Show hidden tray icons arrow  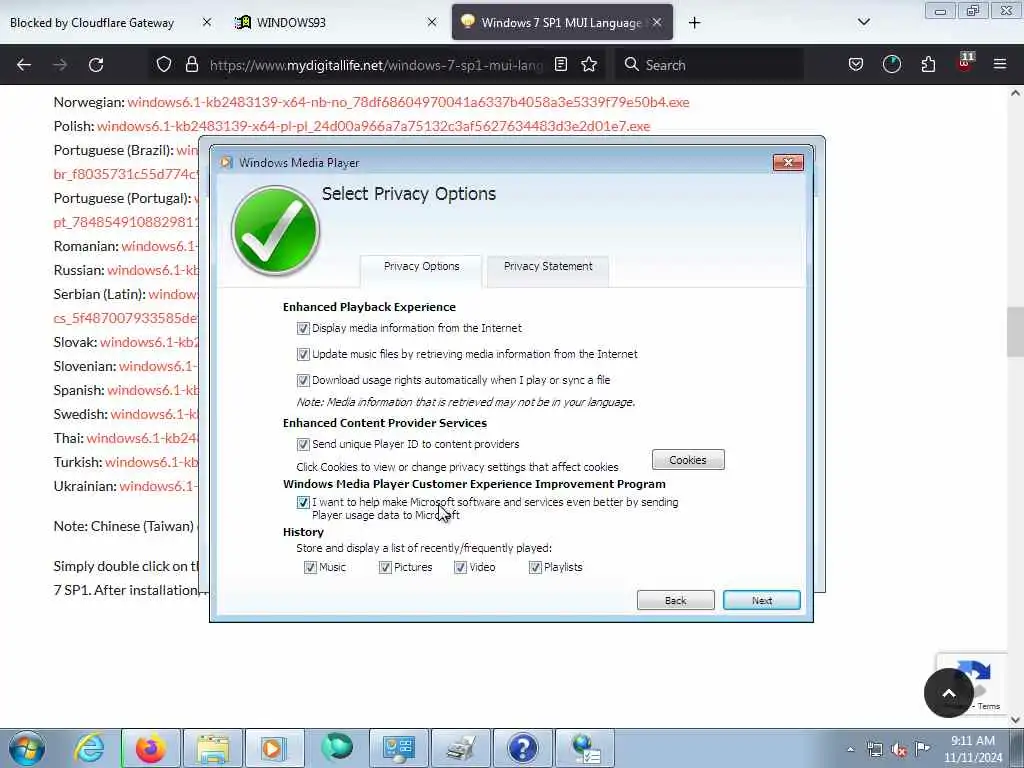(x=850, y=749)
